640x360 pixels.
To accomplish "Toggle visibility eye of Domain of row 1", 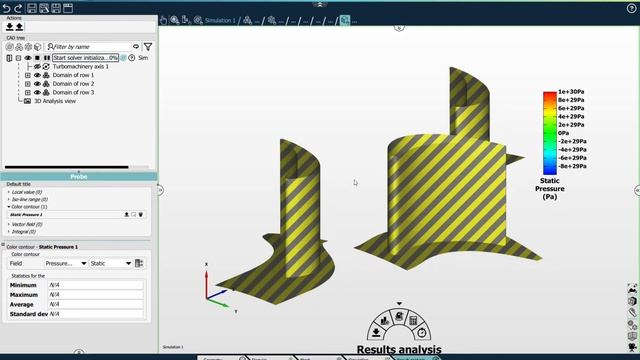I will pyautogui.click(x=37, y=76).
